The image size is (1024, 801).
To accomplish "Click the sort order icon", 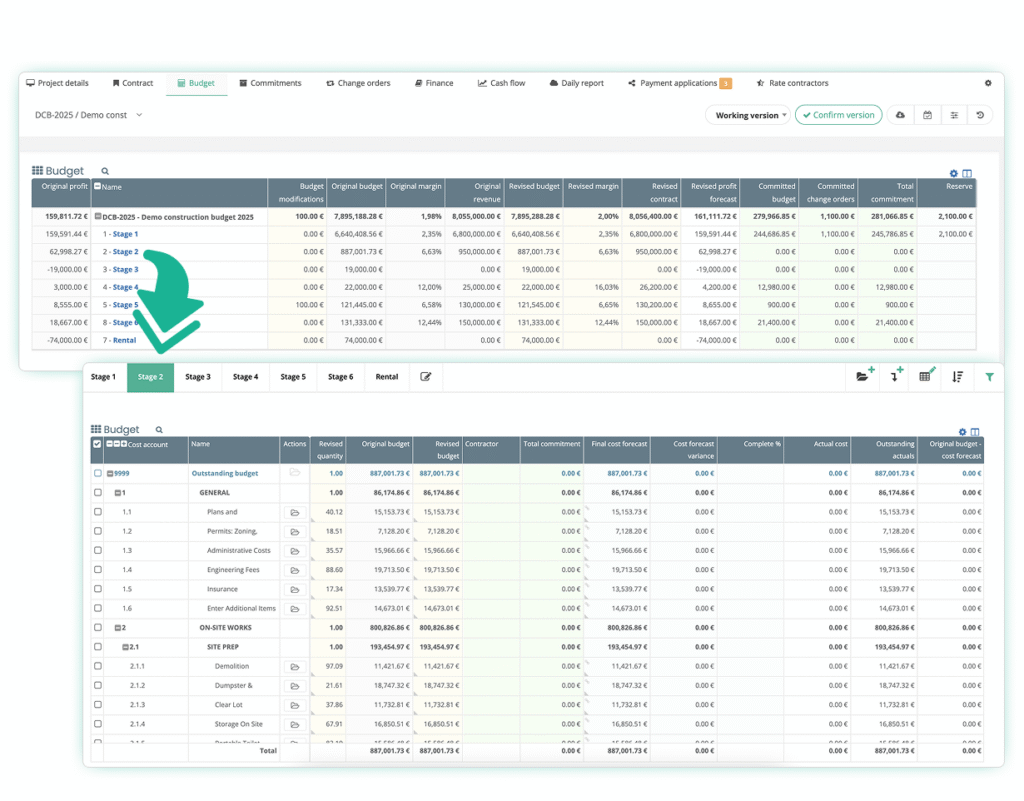I will [x=957, y=377].
